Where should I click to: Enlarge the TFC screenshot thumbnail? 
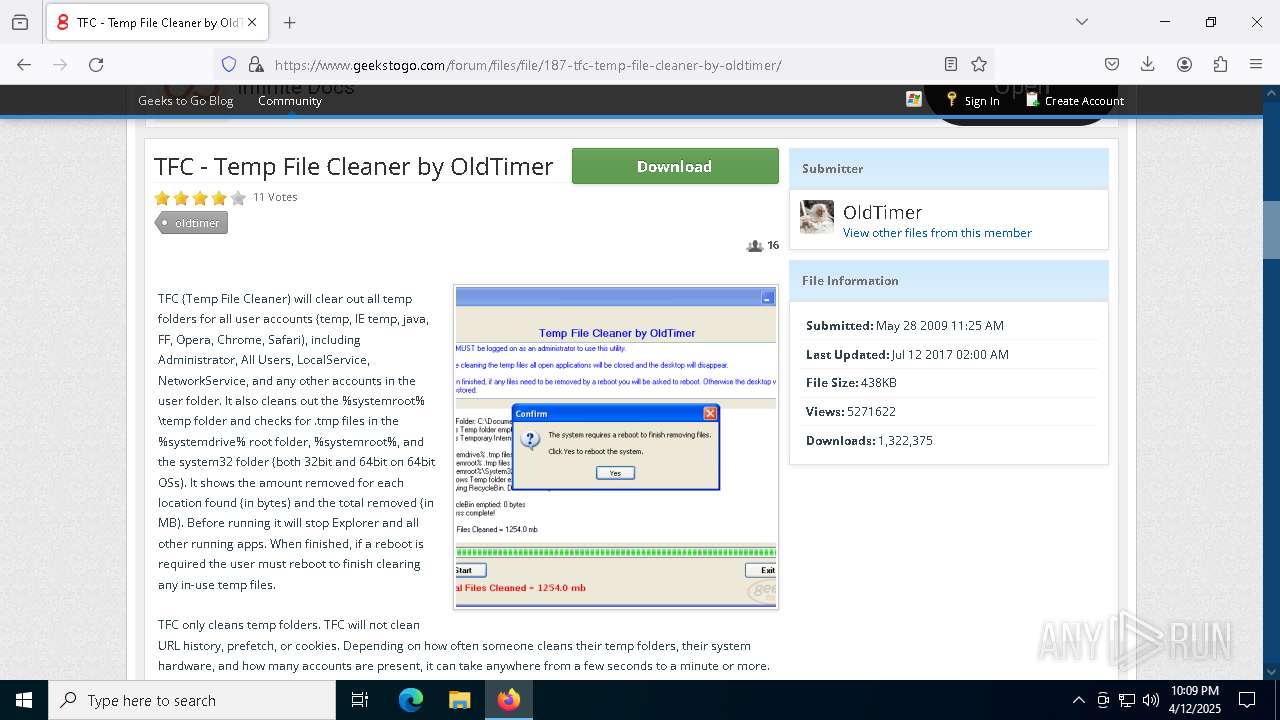pyautogui.click(x=616, y=447)
